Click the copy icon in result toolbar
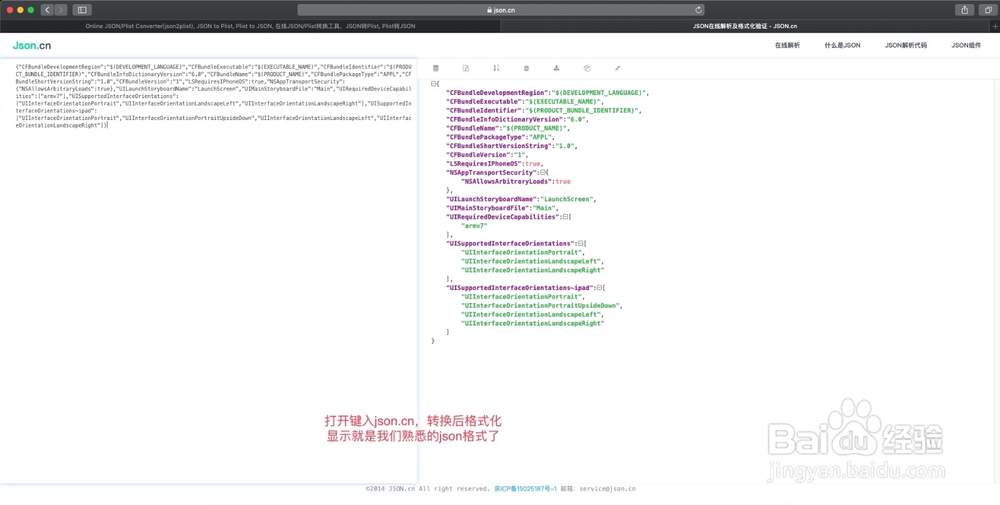Viewport: 1000px width, 505px height. (587, 68)
